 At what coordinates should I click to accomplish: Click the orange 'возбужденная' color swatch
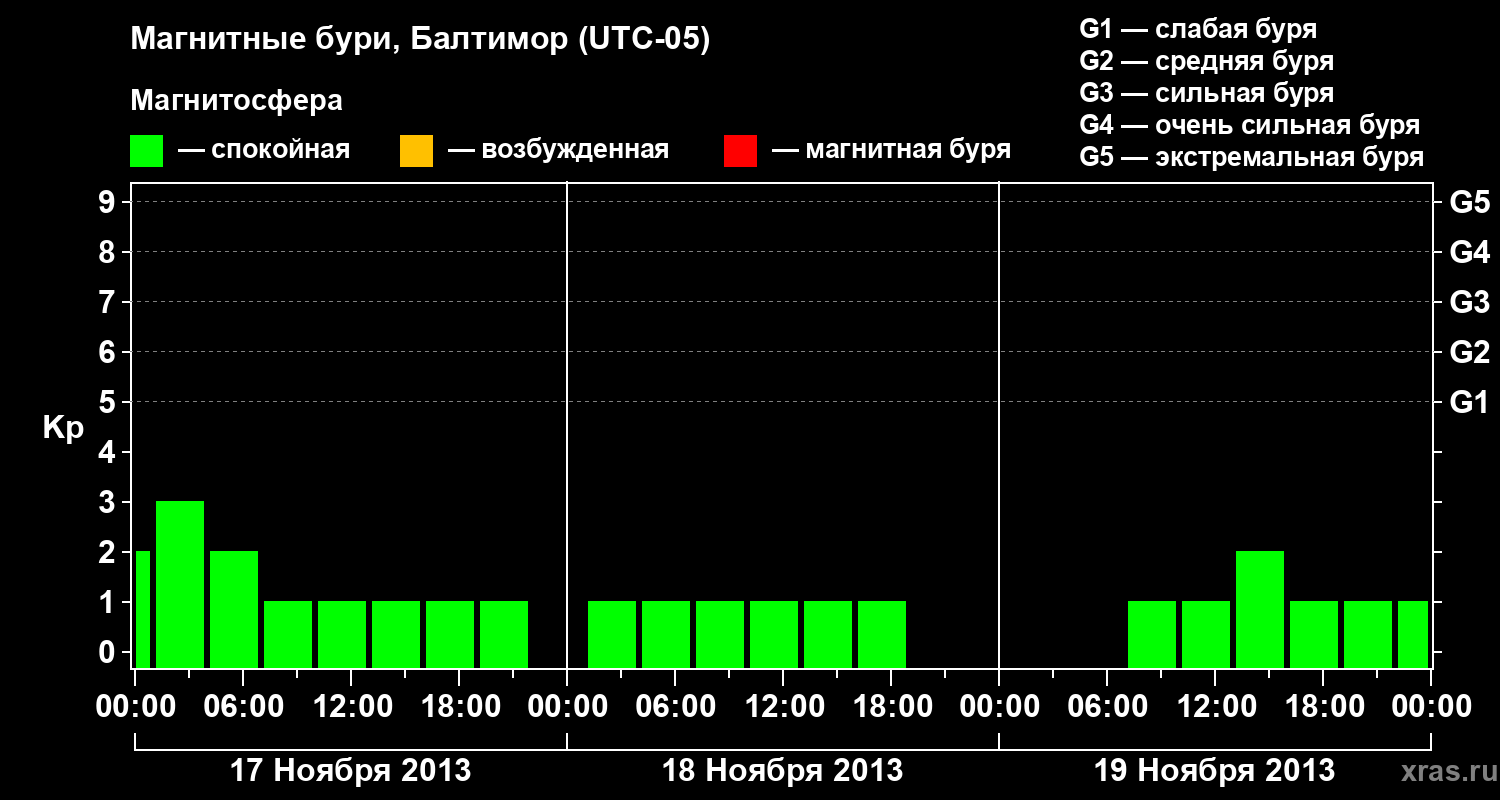pyautogui.click(x=416, y=151)
